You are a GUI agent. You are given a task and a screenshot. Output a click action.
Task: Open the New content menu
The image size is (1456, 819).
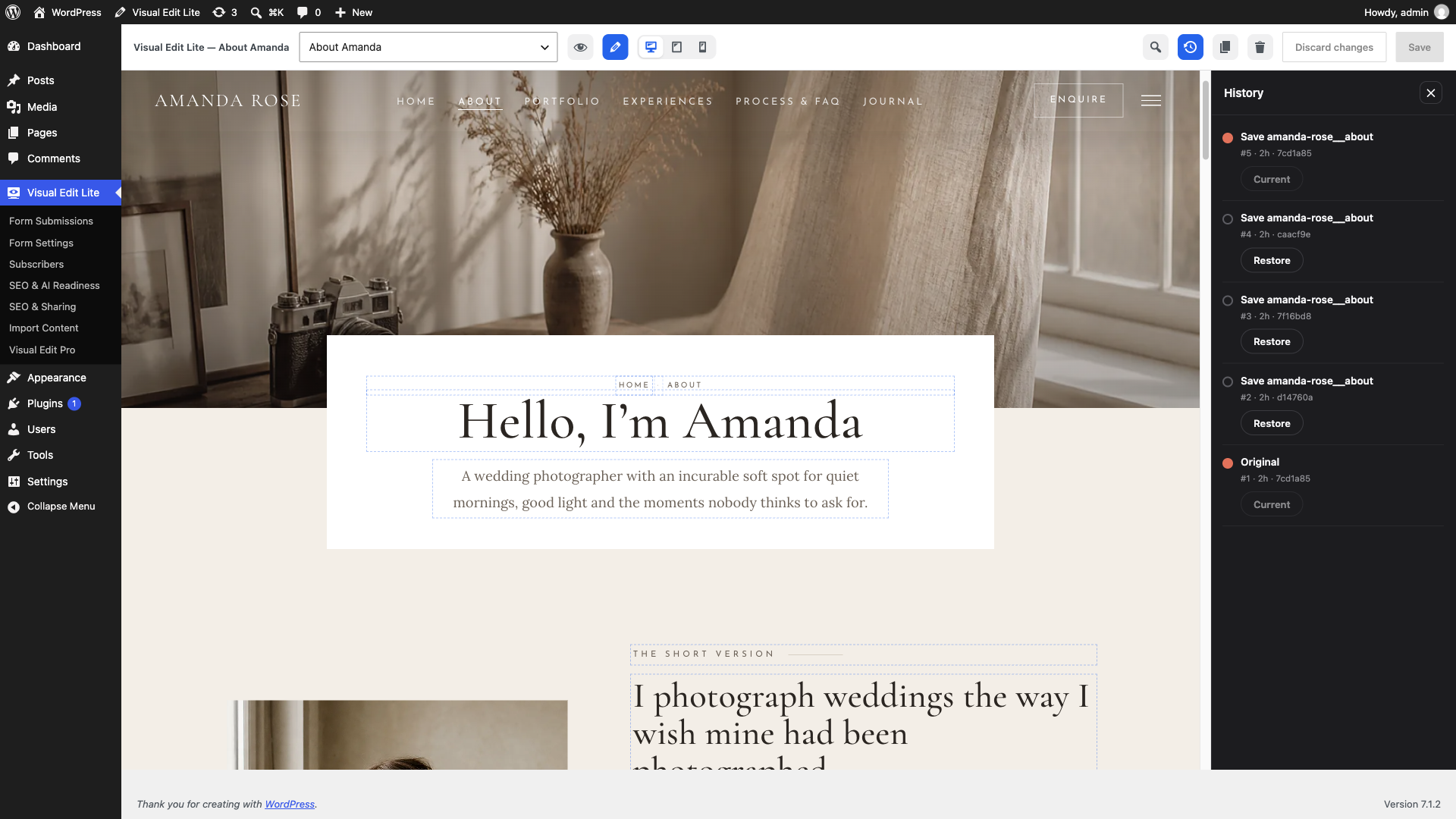tap(354, 12)
